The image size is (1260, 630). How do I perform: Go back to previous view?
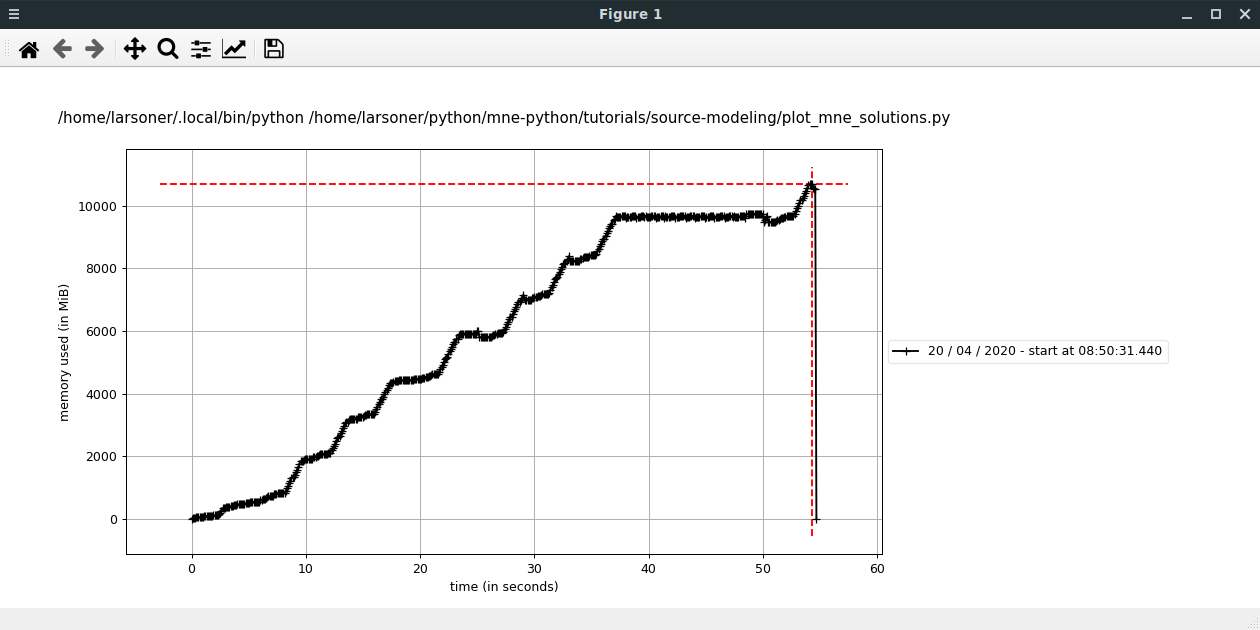coord(62,49)
